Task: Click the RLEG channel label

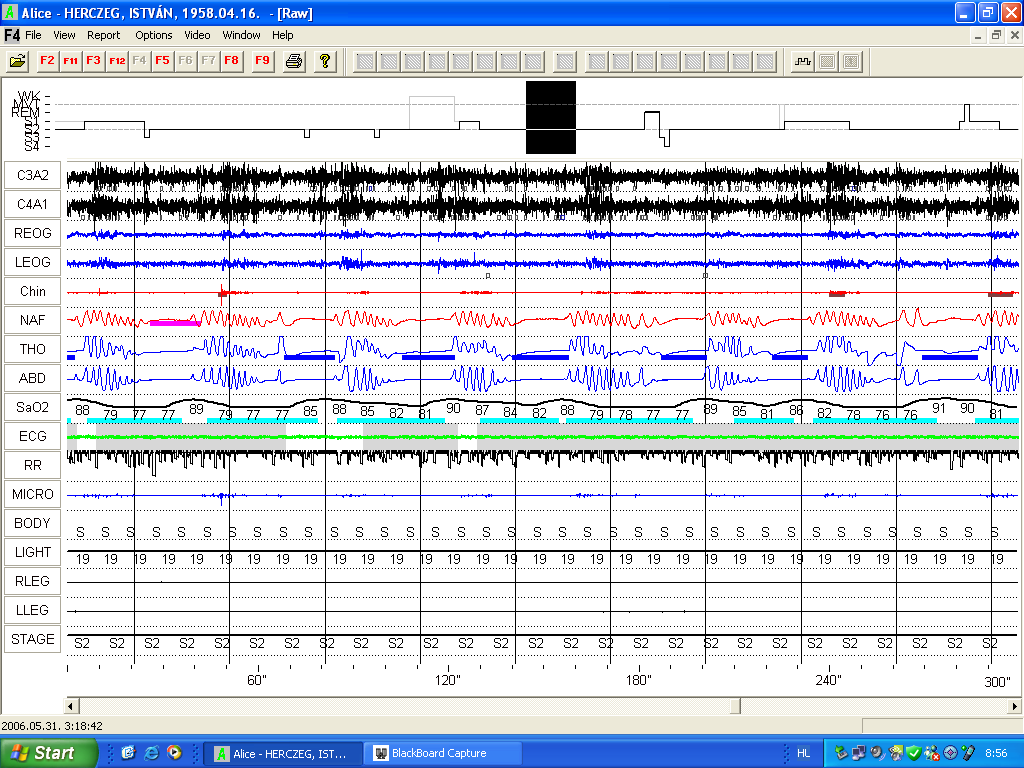Action: (33, 581)
